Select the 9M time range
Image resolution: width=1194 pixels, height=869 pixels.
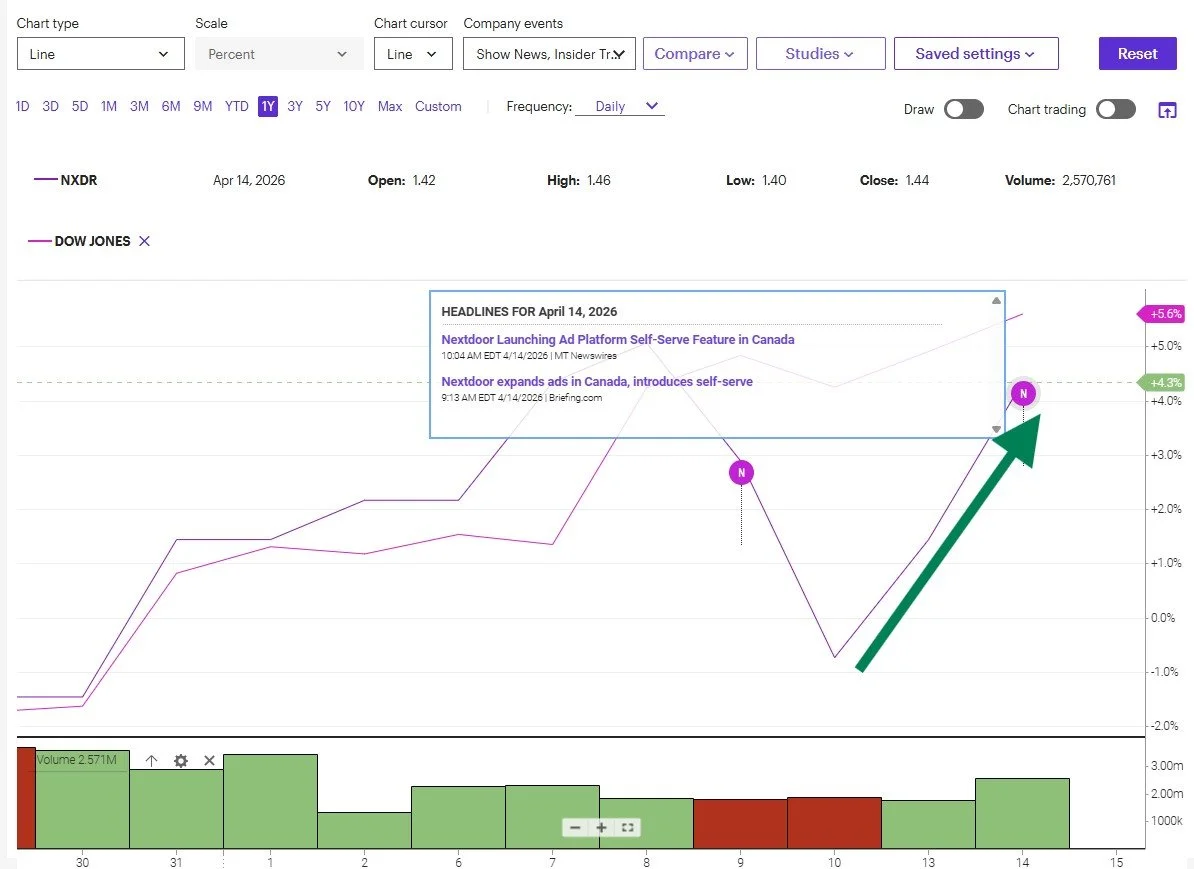pos(203,107)
